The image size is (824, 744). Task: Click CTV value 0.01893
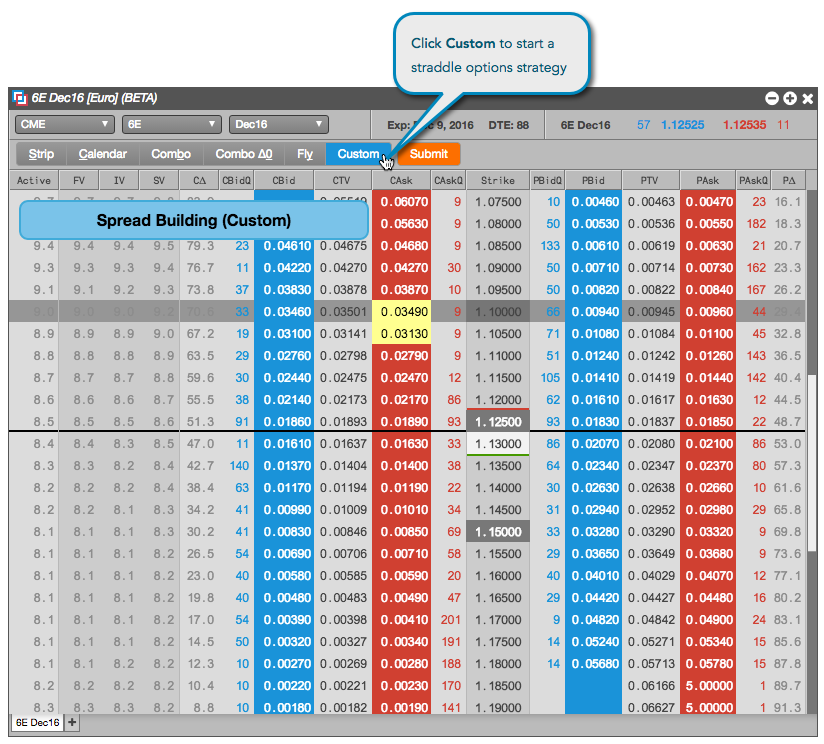(x=343, y=421)
